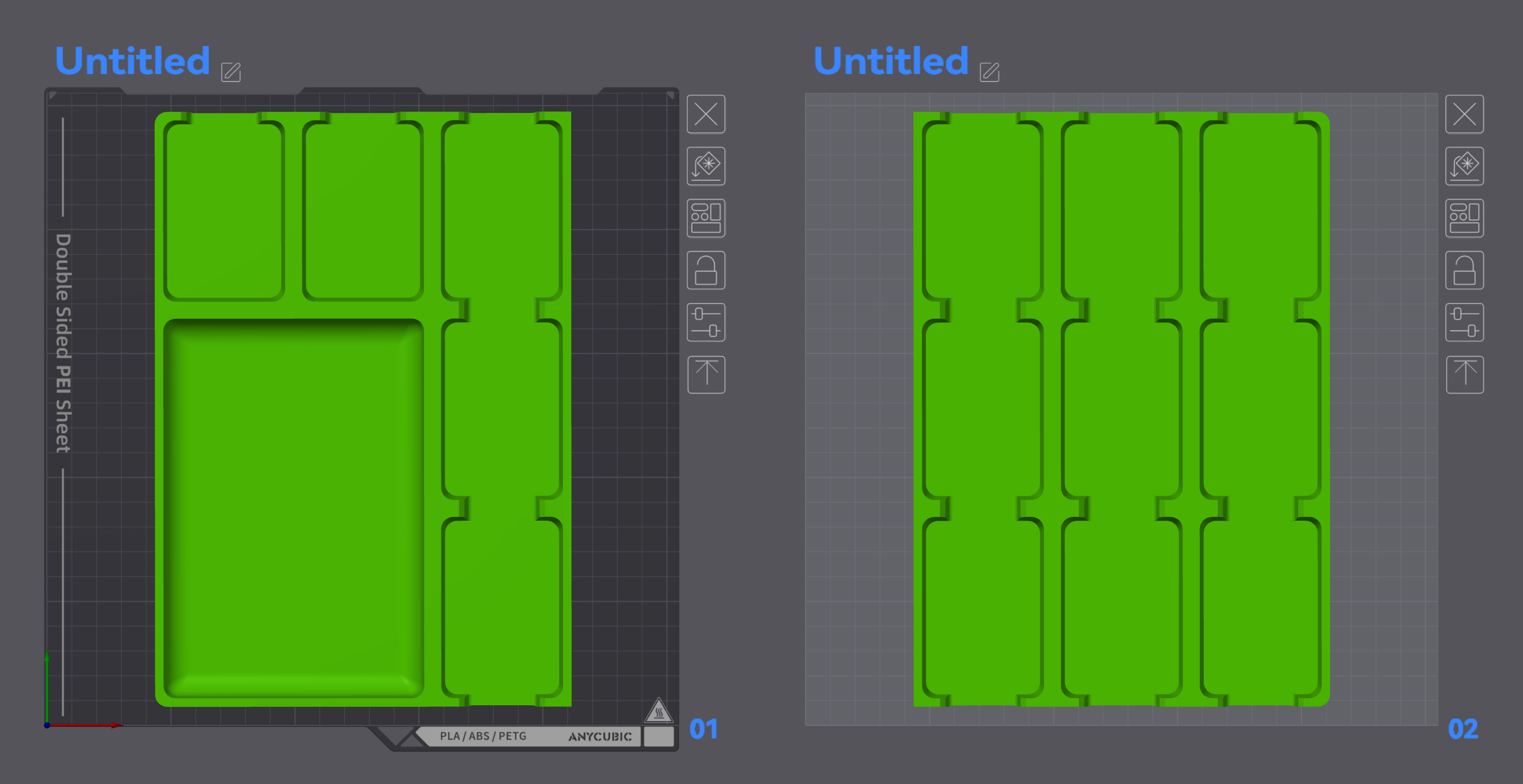Click the hot bed warning triangle icon

tap(658, 710)
